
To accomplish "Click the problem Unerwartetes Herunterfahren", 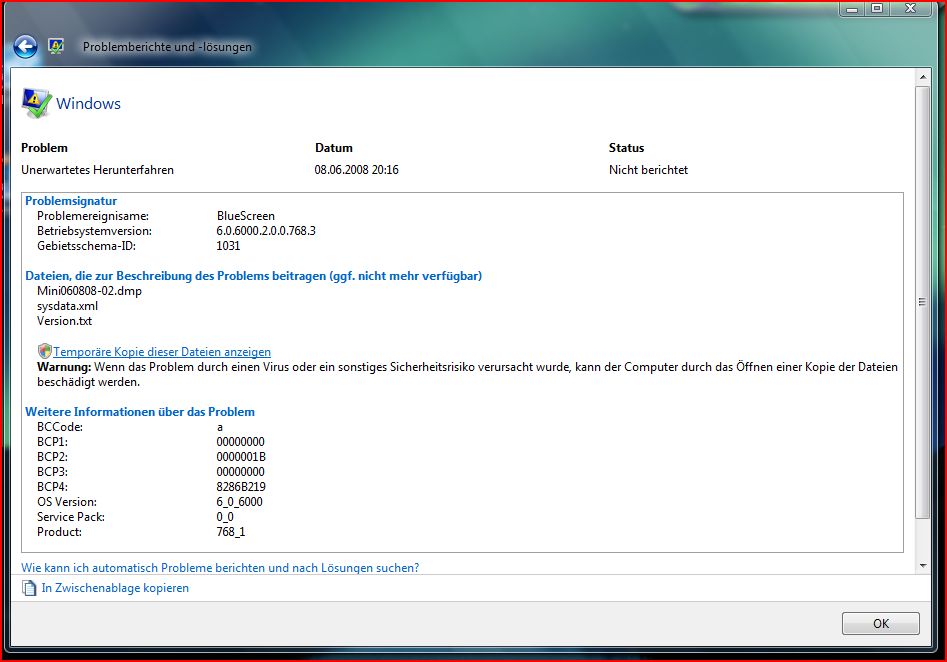I will pos(97,170).
